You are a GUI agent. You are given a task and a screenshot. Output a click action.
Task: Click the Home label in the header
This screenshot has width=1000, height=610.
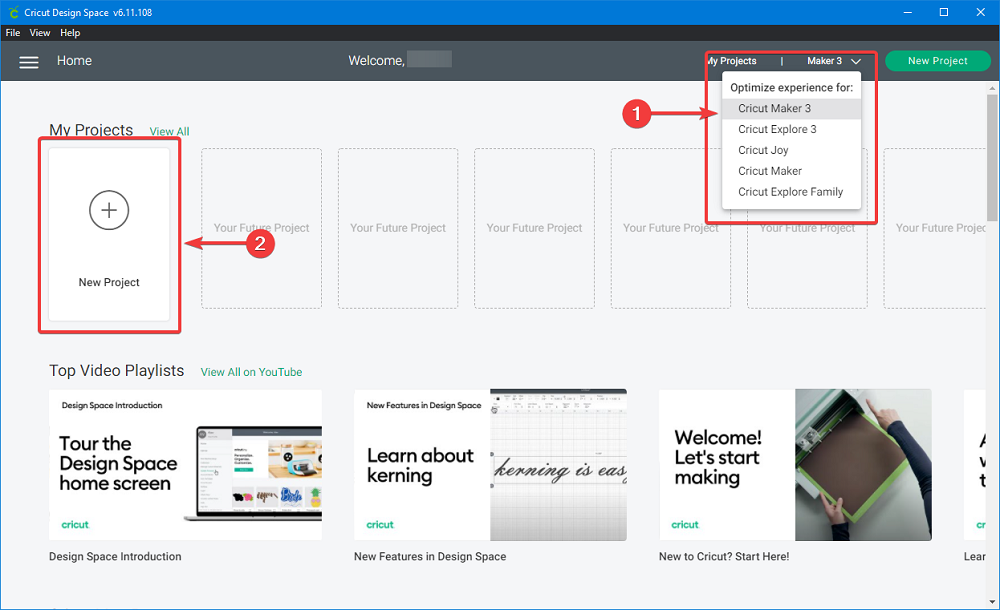click(74, 61)
